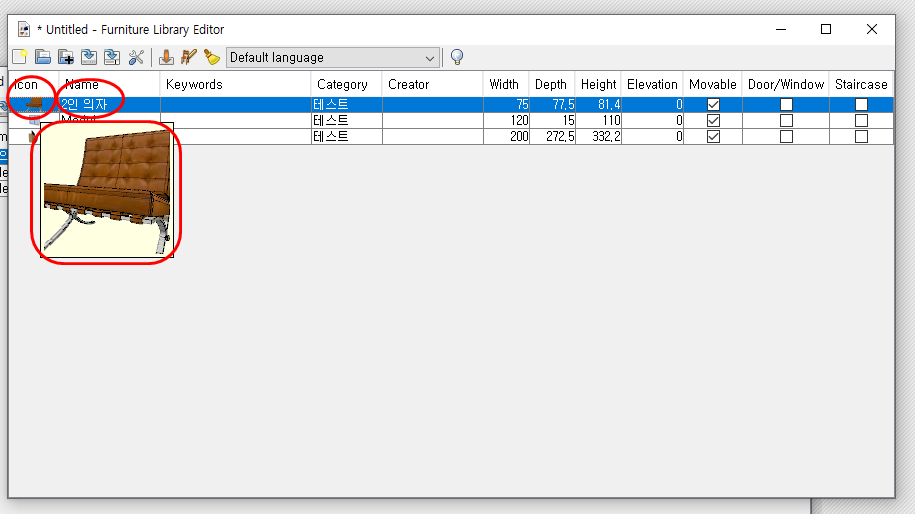Delete selected furniture with the broom icon
Screen dimensions: 915x514
(x=212, y=57)
